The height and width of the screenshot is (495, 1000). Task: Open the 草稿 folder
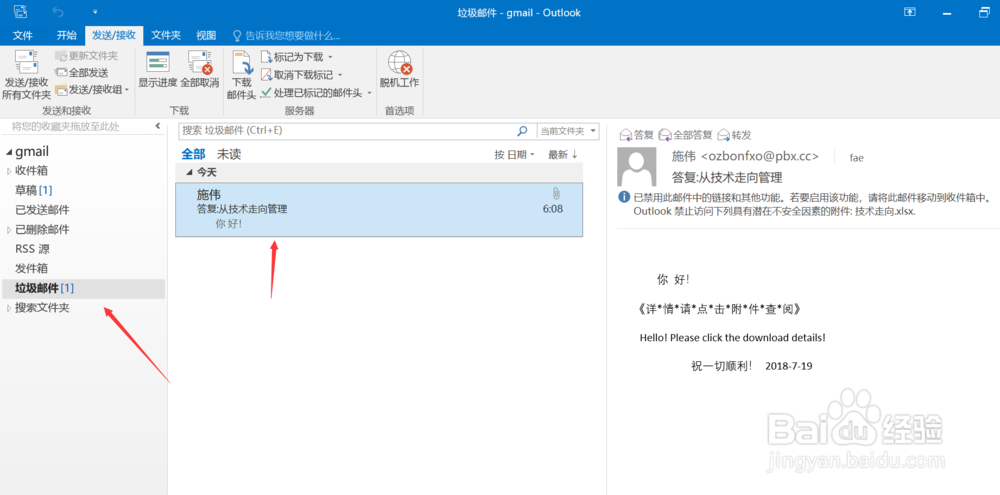(34, 190)
